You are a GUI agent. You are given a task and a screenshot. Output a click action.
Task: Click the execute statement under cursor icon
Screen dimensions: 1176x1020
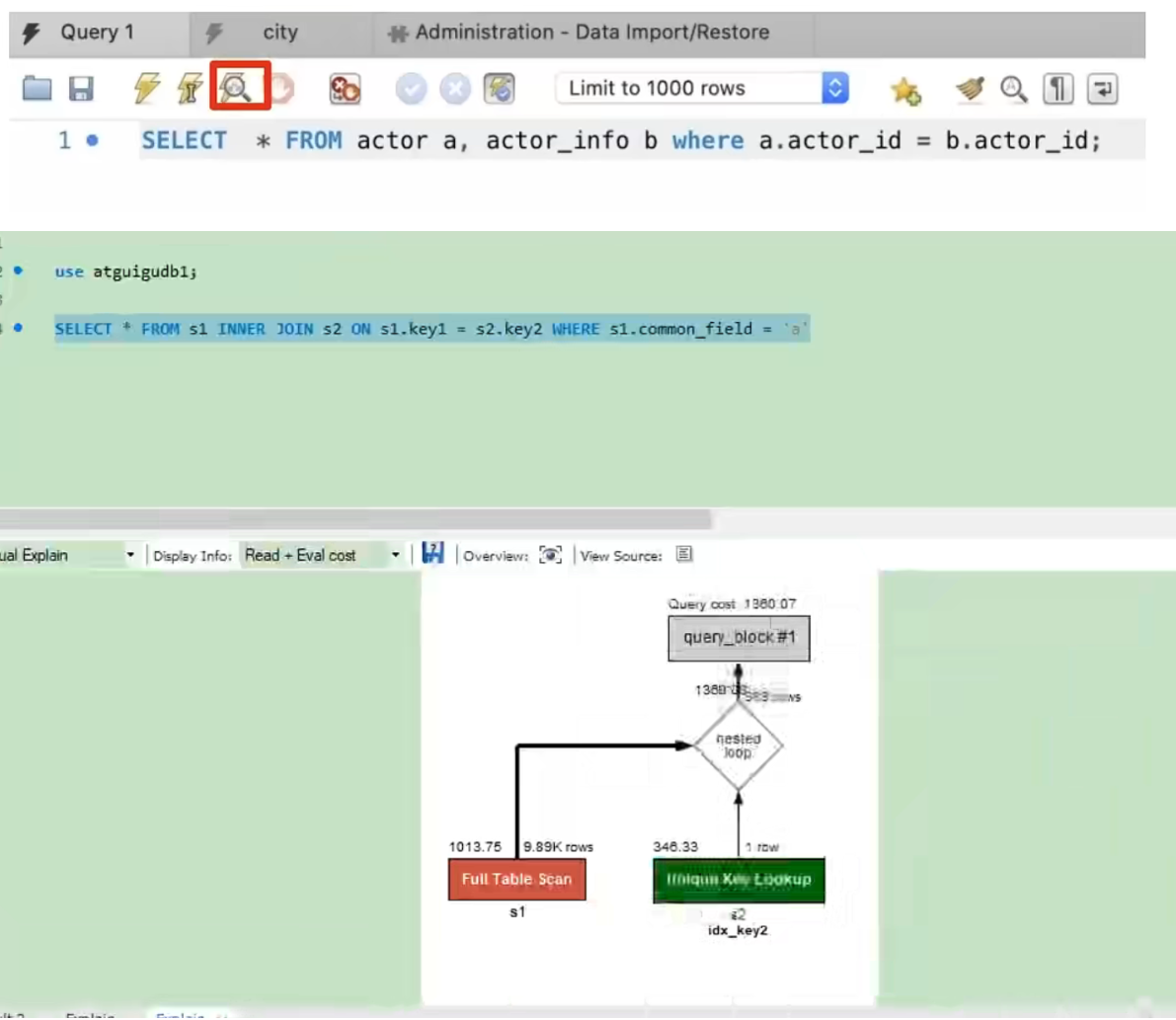tap(190, 89)
